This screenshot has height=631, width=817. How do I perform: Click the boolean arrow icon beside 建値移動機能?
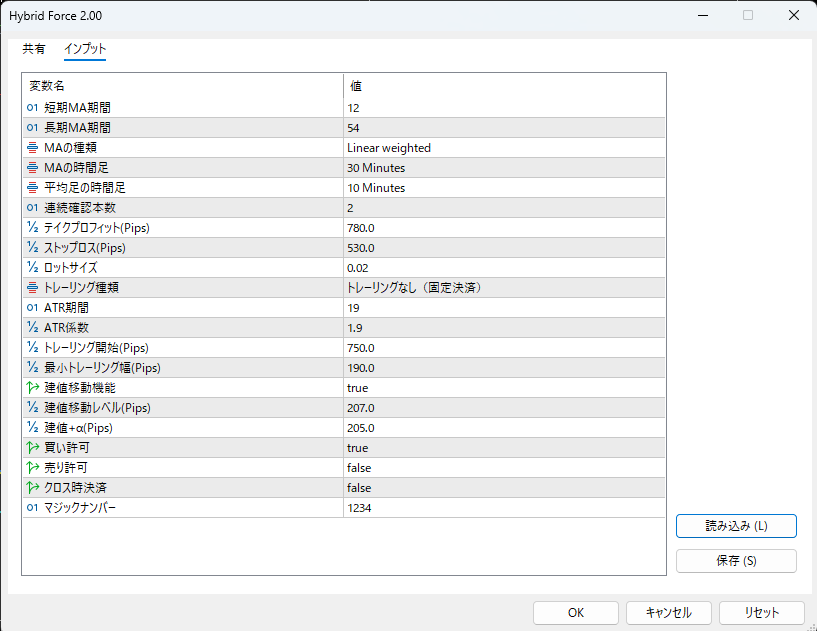32,388
